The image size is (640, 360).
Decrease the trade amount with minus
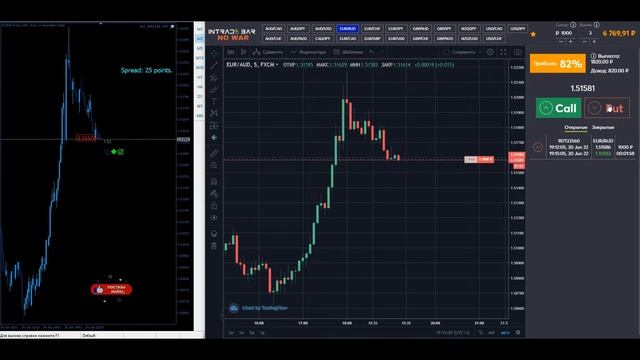coord(561,42)
